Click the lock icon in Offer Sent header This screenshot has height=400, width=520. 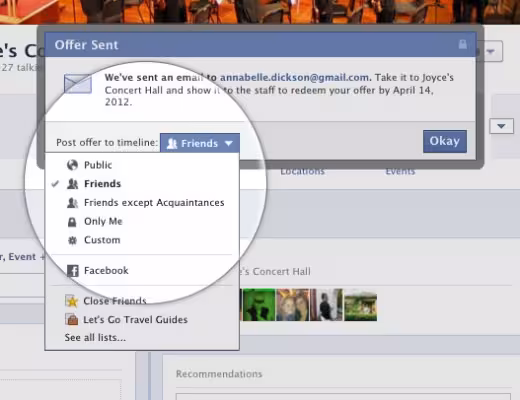(462, 44)
